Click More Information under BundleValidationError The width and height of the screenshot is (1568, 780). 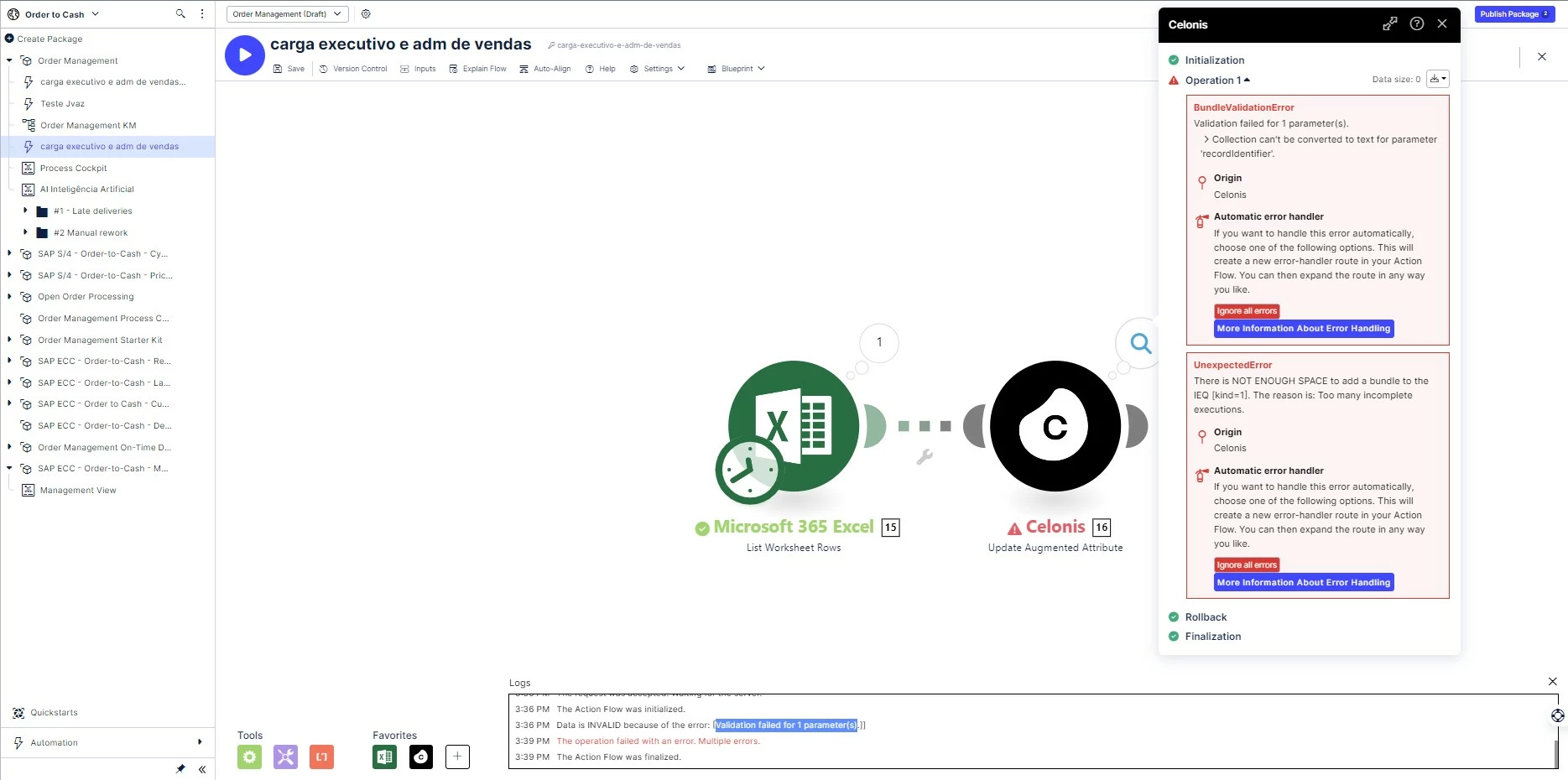point(1304,329)
